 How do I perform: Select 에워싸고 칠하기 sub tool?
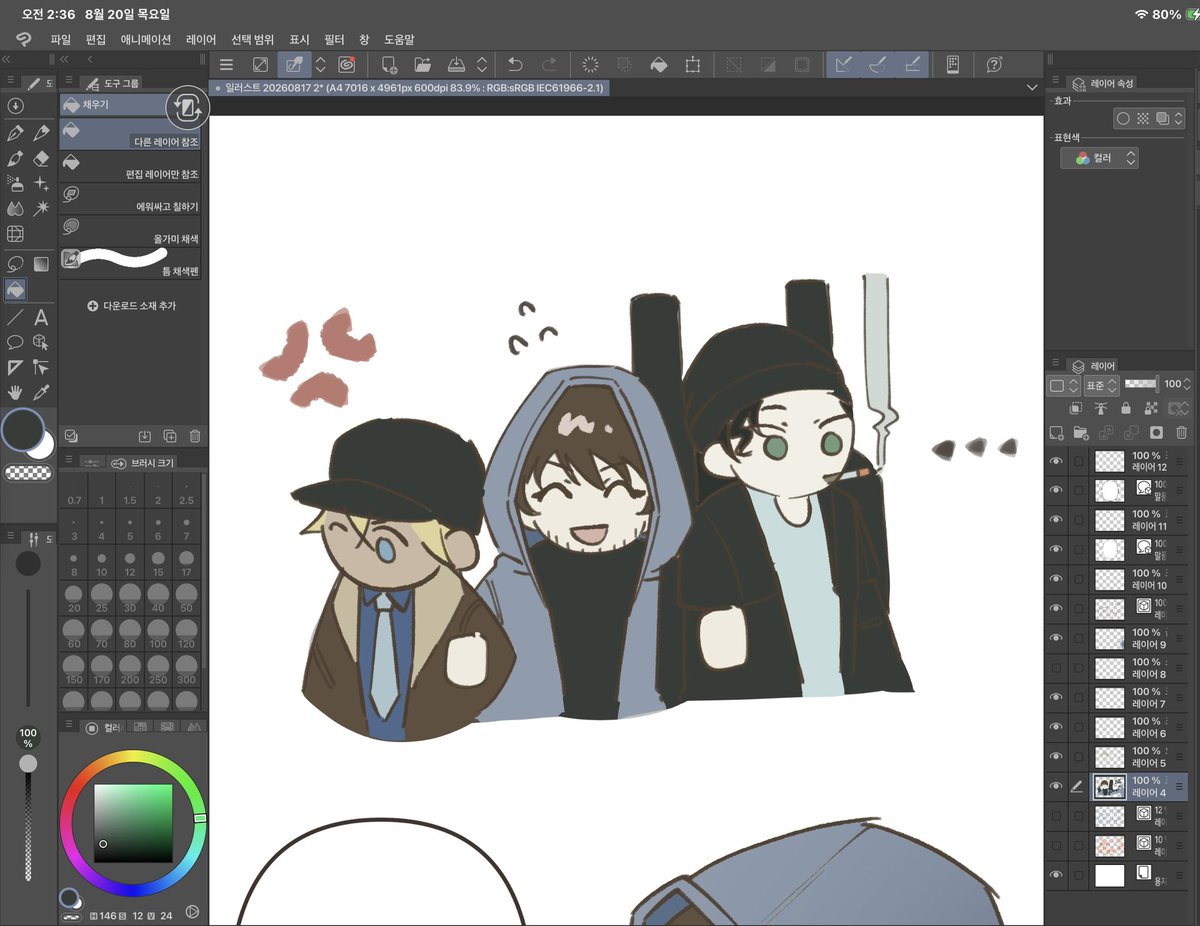[130, 199]
